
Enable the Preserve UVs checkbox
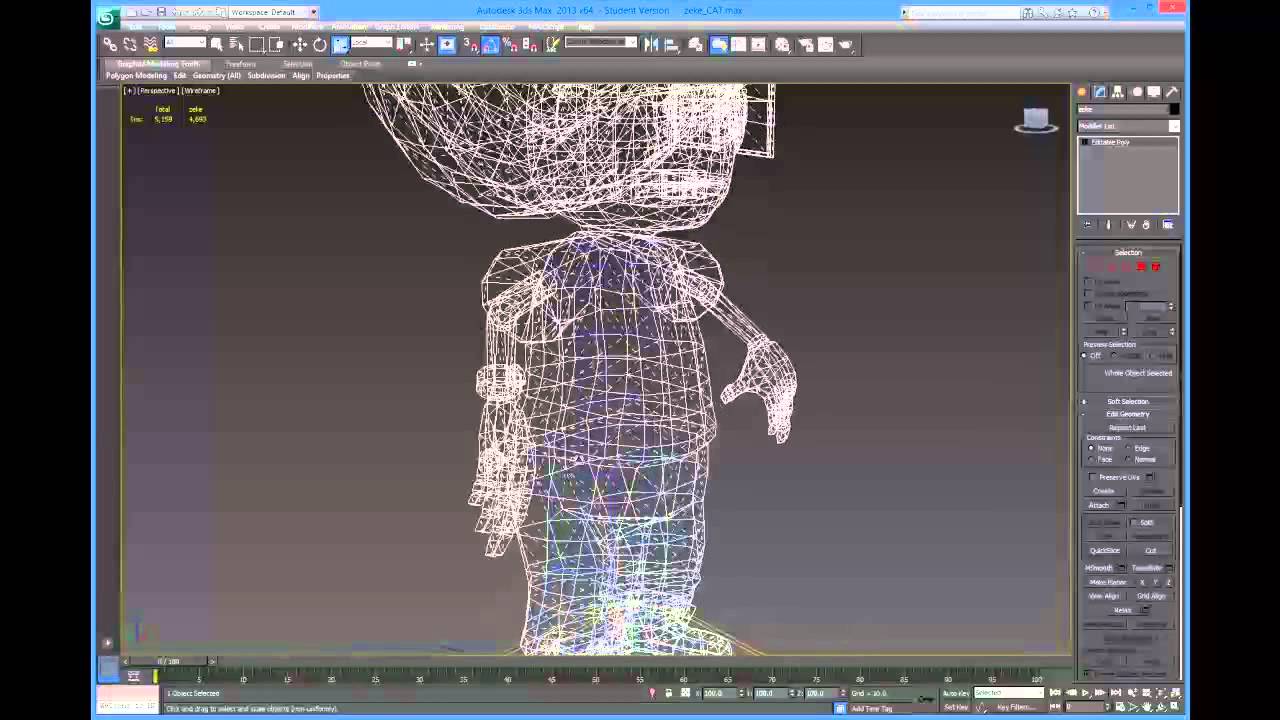click(1093, 477)
